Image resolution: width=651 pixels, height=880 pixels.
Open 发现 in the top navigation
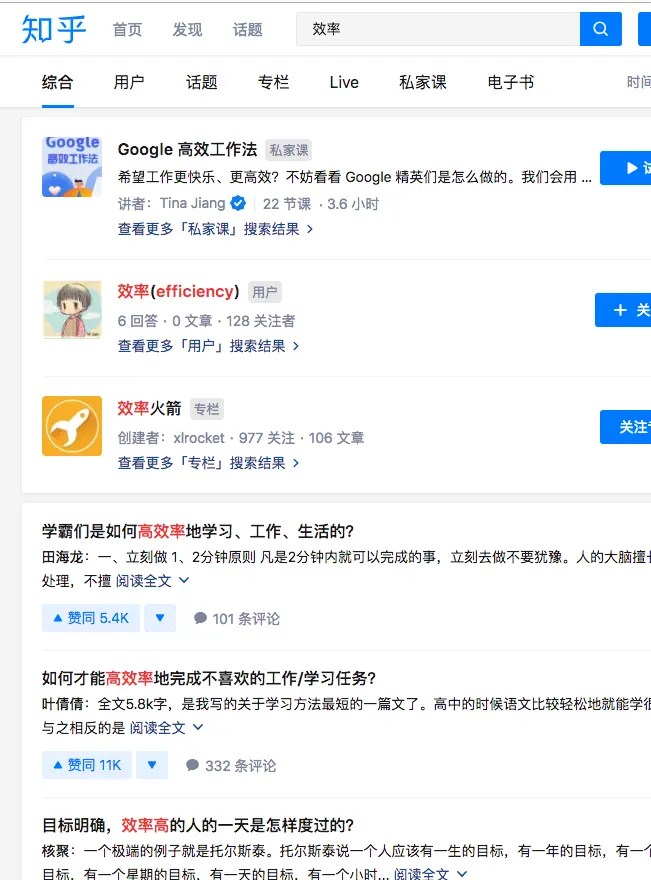[x=187, y=29]
